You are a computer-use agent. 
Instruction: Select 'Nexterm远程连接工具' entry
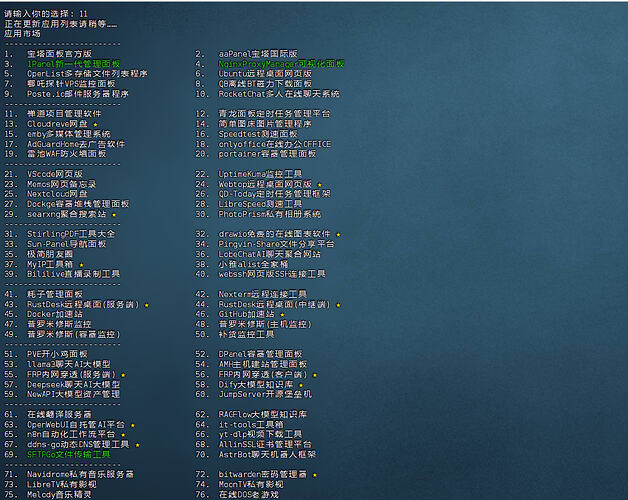pyautogui.click(x=263, y=294)
